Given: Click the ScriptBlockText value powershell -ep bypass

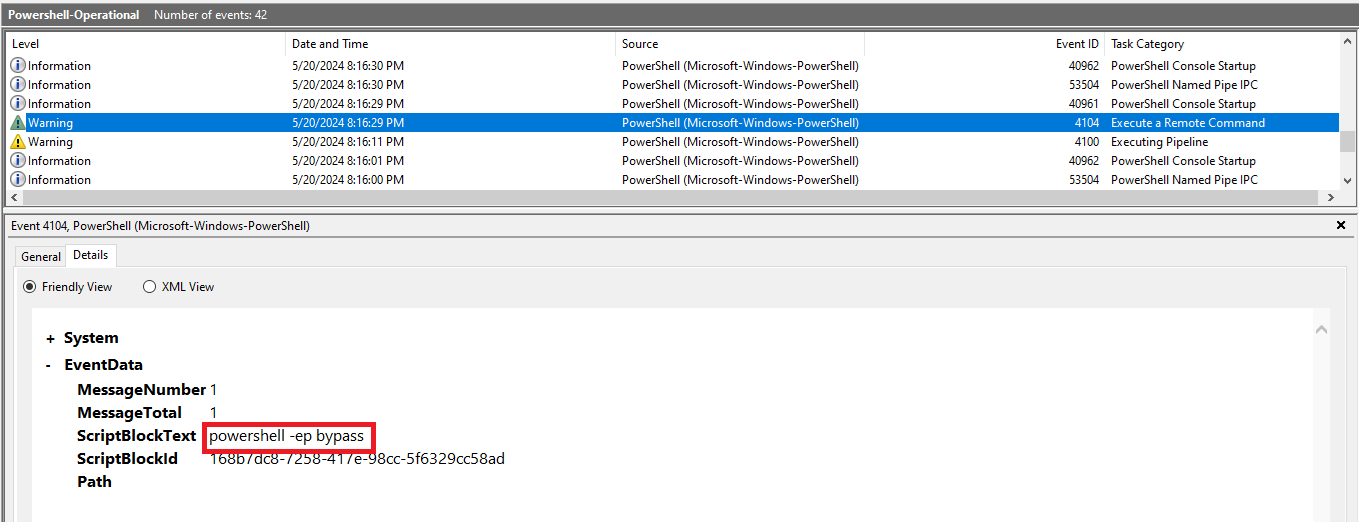Looking at the screenshot, I should pyautogui.click(x=287, y=436).
